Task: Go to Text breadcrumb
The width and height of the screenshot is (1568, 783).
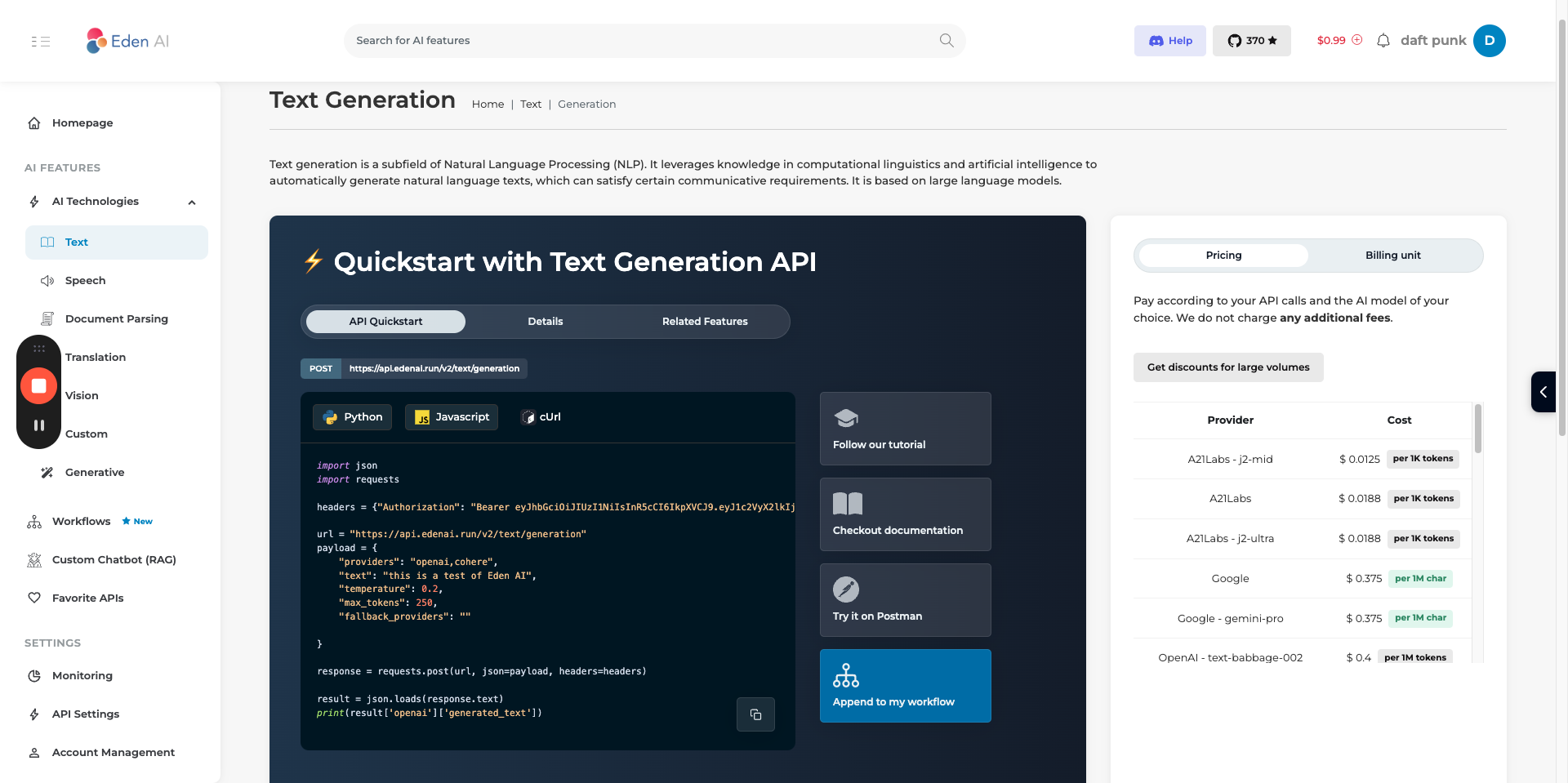Action: click(x=531, y=105)
